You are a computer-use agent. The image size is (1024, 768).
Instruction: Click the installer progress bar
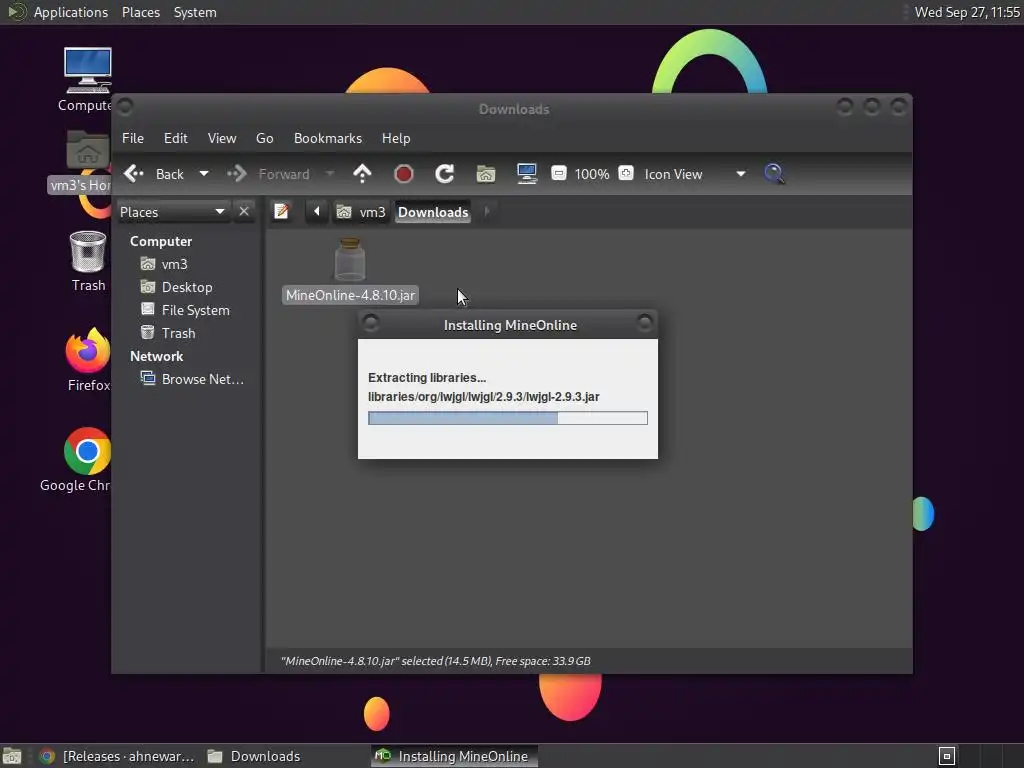tap(508, 418)
